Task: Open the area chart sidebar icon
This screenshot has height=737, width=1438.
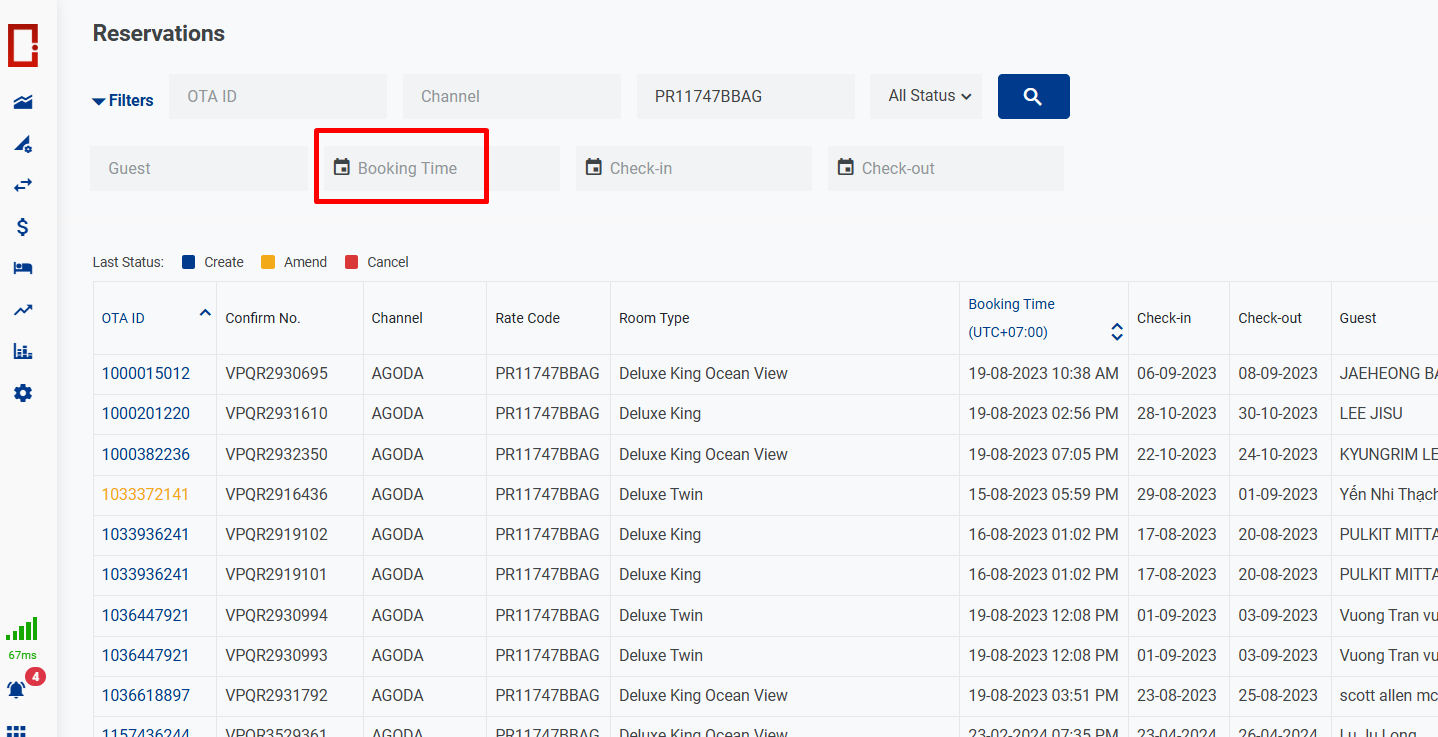Action: [x=22, y=102]
